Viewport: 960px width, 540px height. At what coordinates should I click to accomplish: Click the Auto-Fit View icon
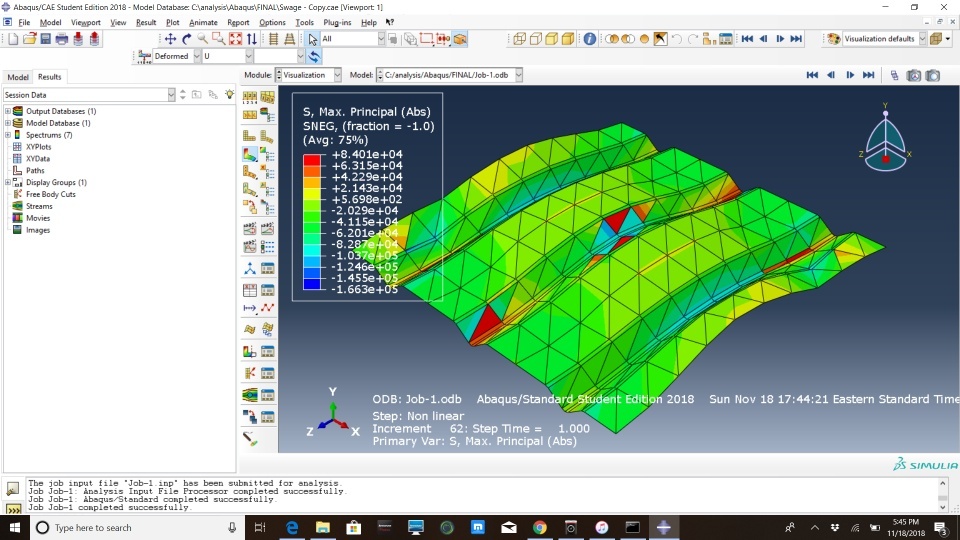235,39
